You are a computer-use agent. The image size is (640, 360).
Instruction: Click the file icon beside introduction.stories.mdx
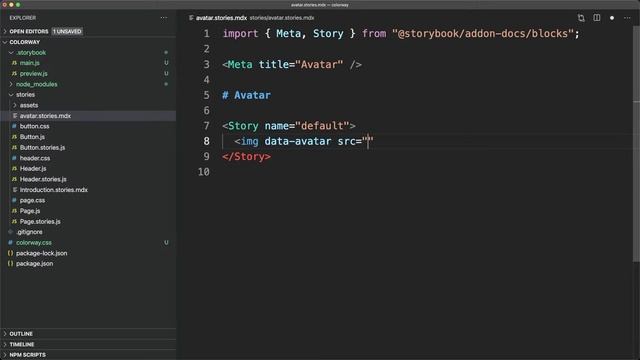[14, 190]
